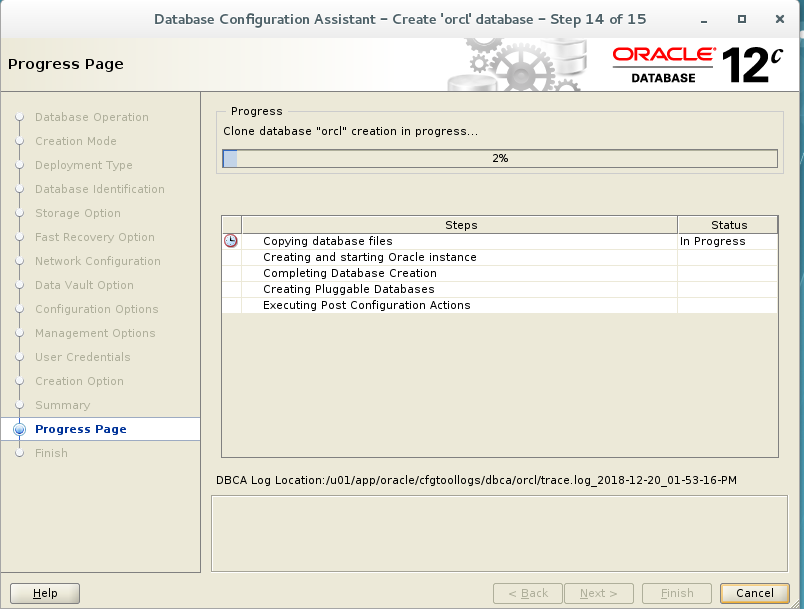The height and width of the screenshot is (609, 804).
Task: Select Configuration Options step in sidebar
Action: 97,309
